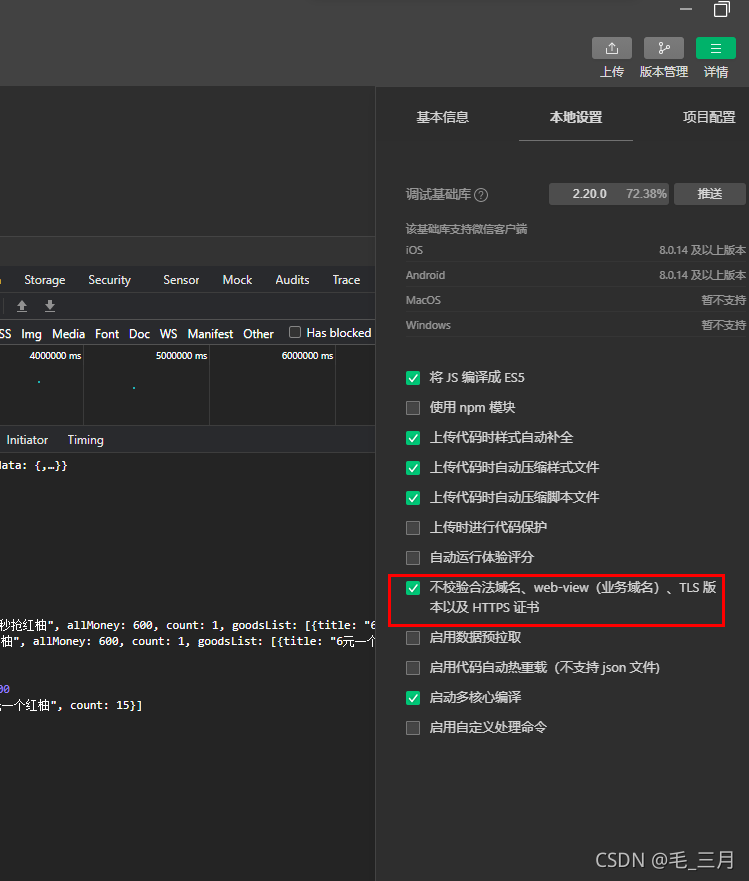Click the Android 8.0.14 及以上版本 value
Screen dimensions: 749x881
[x=702, y=275]
